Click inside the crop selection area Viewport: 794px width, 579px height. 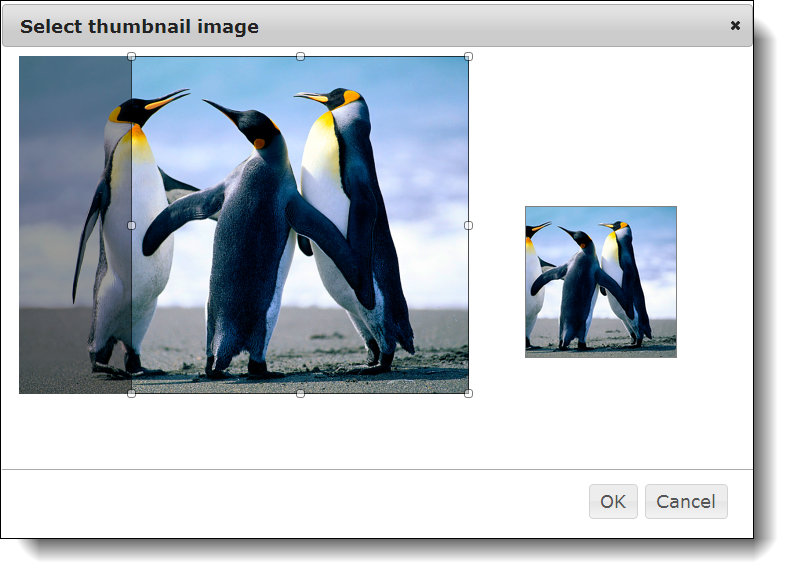[300, 225]
